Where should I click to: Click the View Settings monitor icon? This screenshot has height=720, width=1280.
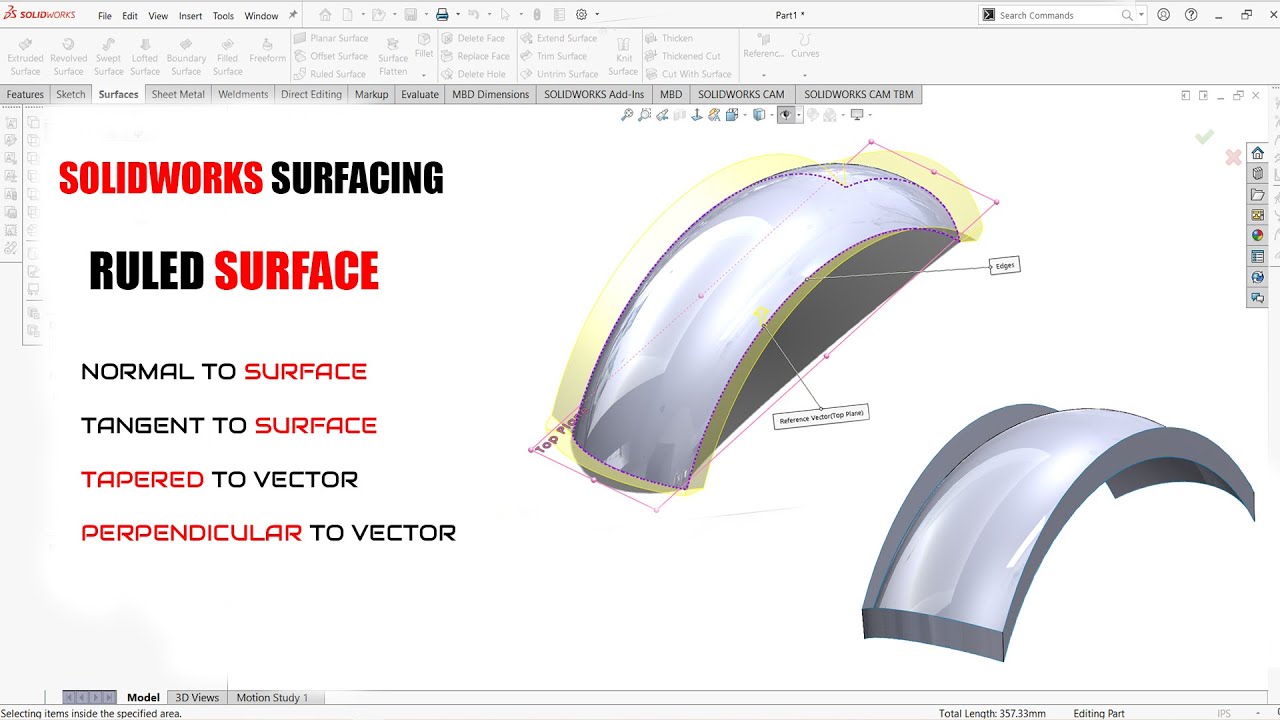point(857,115)
